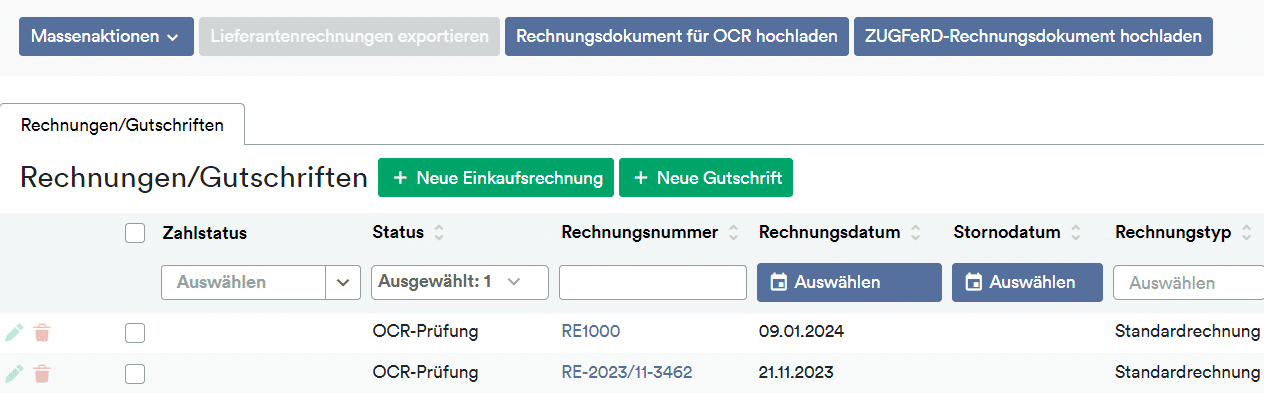Click Rechnungsdokument für OCR hochladen
The width and height of the screenshot is (1264, 393).
[677, 36]
